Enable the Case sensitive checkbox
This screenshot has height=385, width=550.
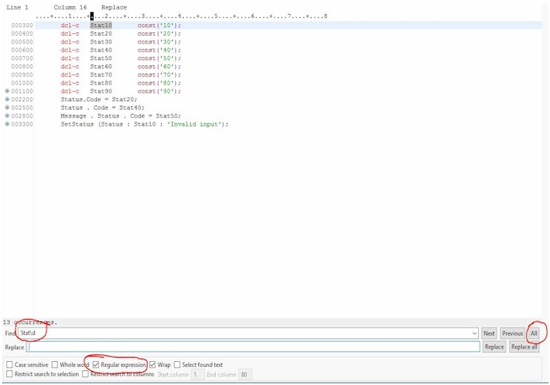(9, 365)
